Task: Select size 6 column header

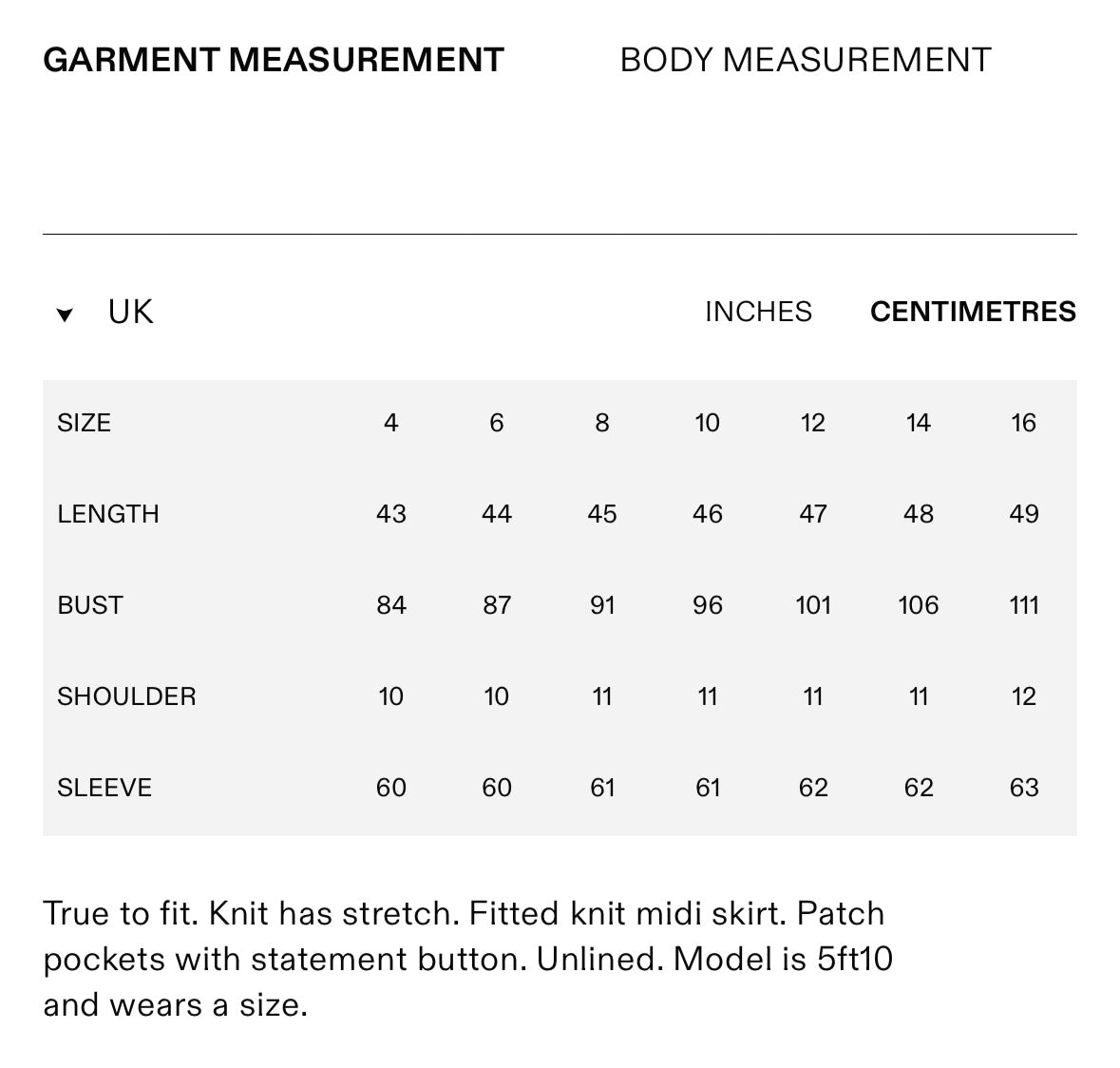Action: coord(497,423)
